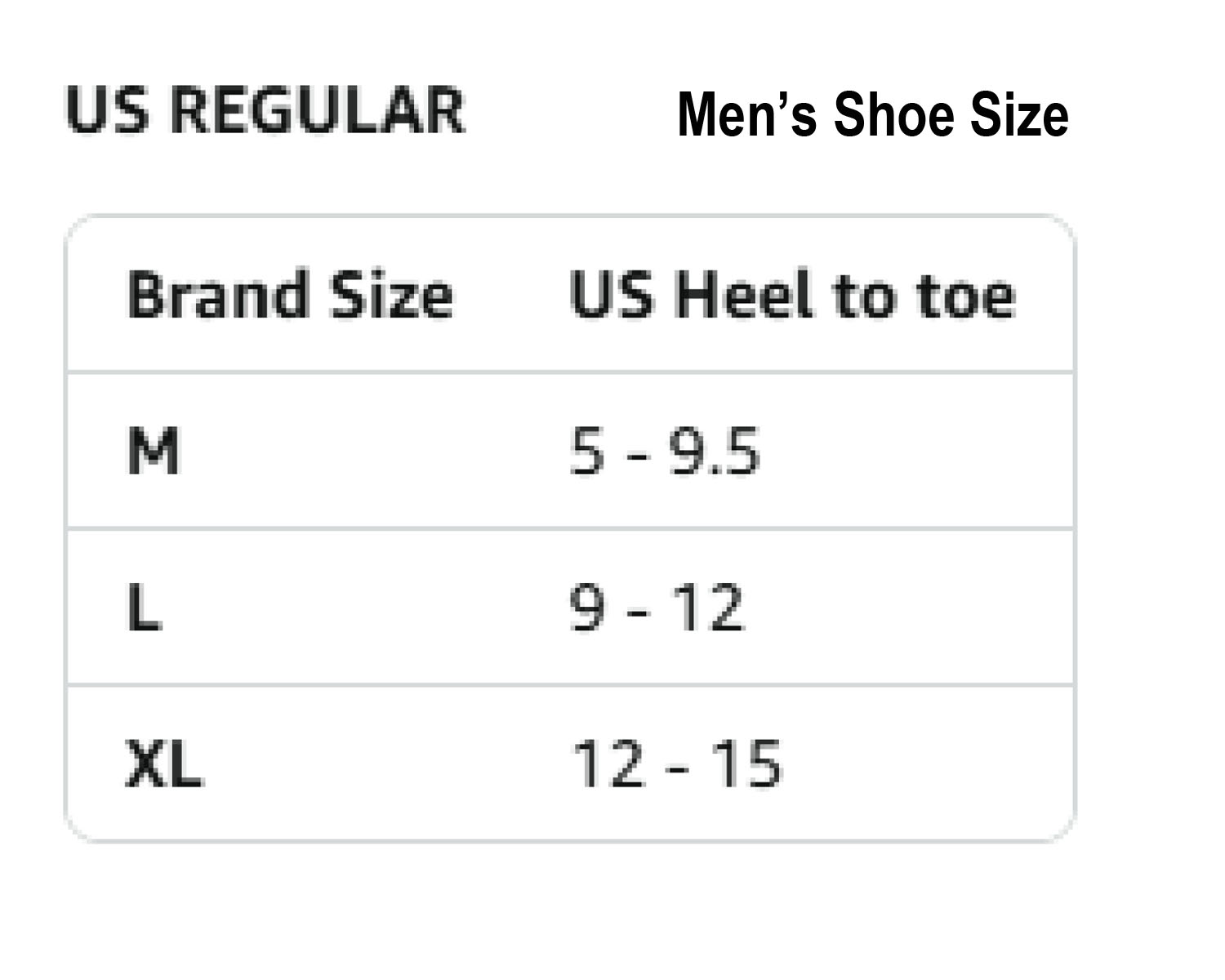Click the XL brand size cell
1225x980 pixels.
(x=163, y=764)
